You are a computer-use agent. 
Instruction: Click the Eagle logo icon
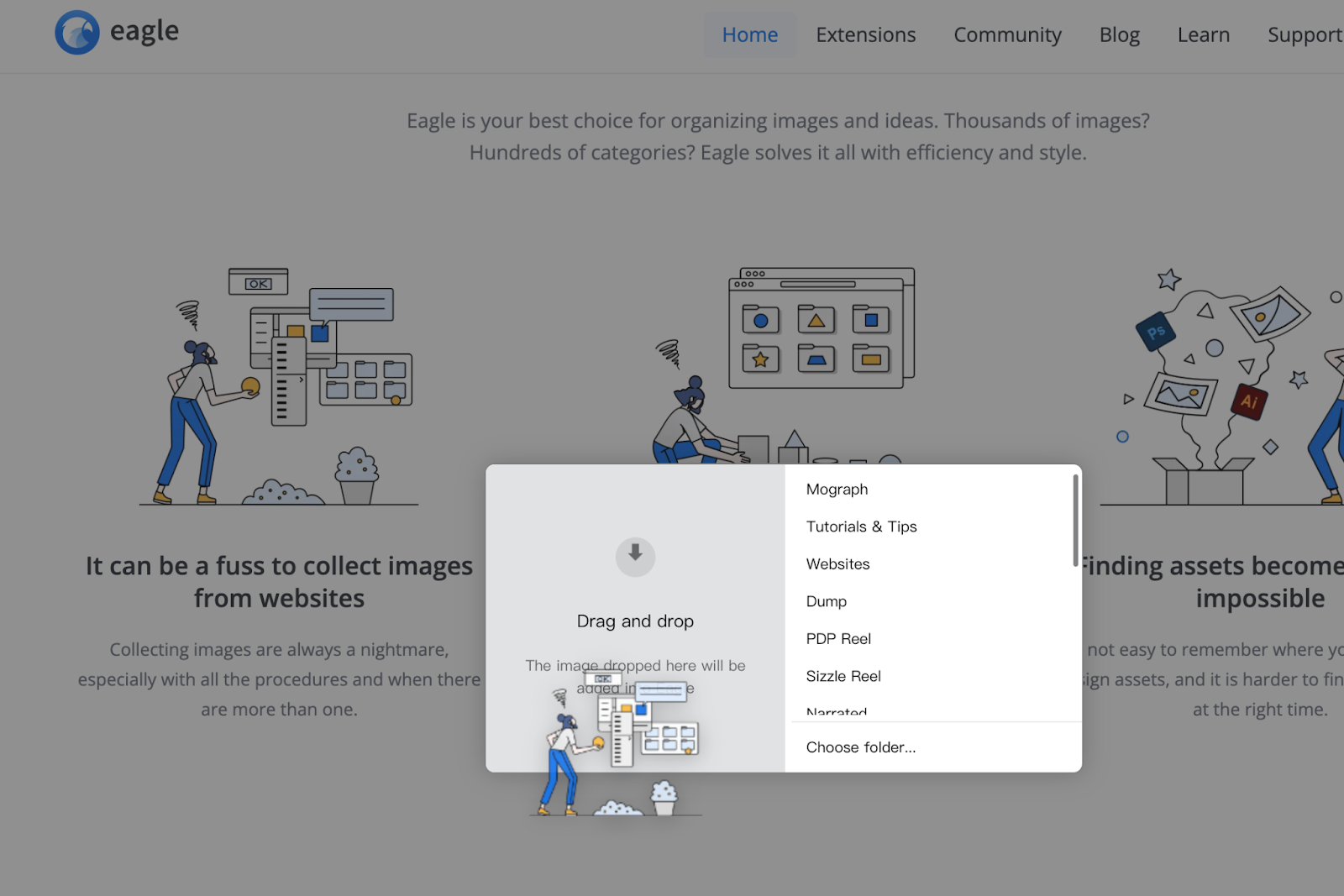click(77, 33)
